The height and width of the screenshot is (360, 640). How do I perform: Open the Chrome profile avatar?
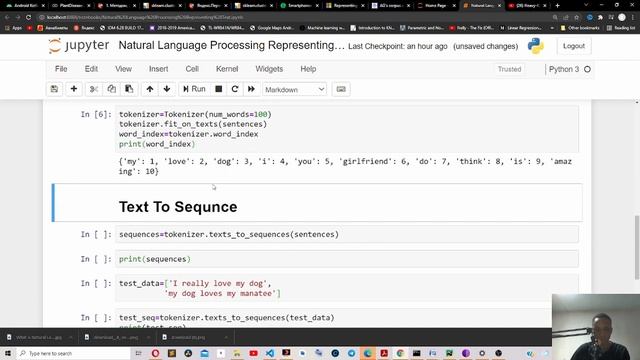[x=622, y=17]
